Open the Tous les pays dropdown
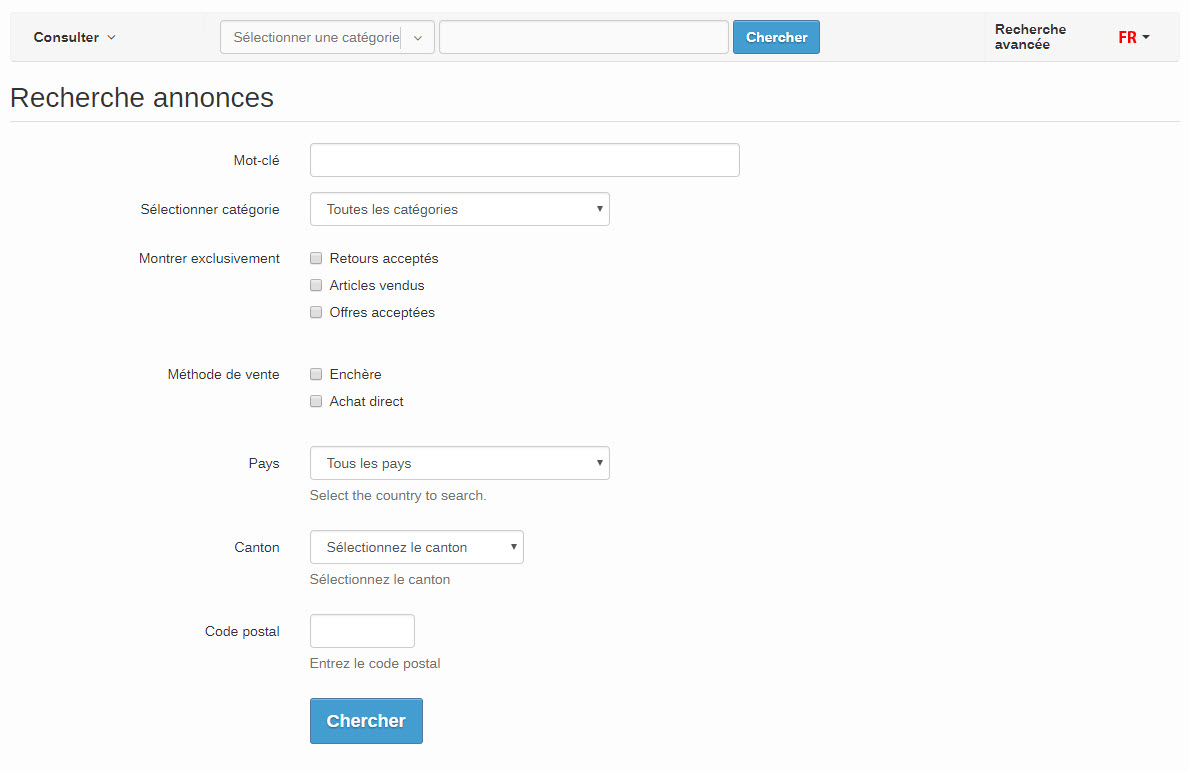The width and height of the screenshot is (1189, 771). pos(460,463)
